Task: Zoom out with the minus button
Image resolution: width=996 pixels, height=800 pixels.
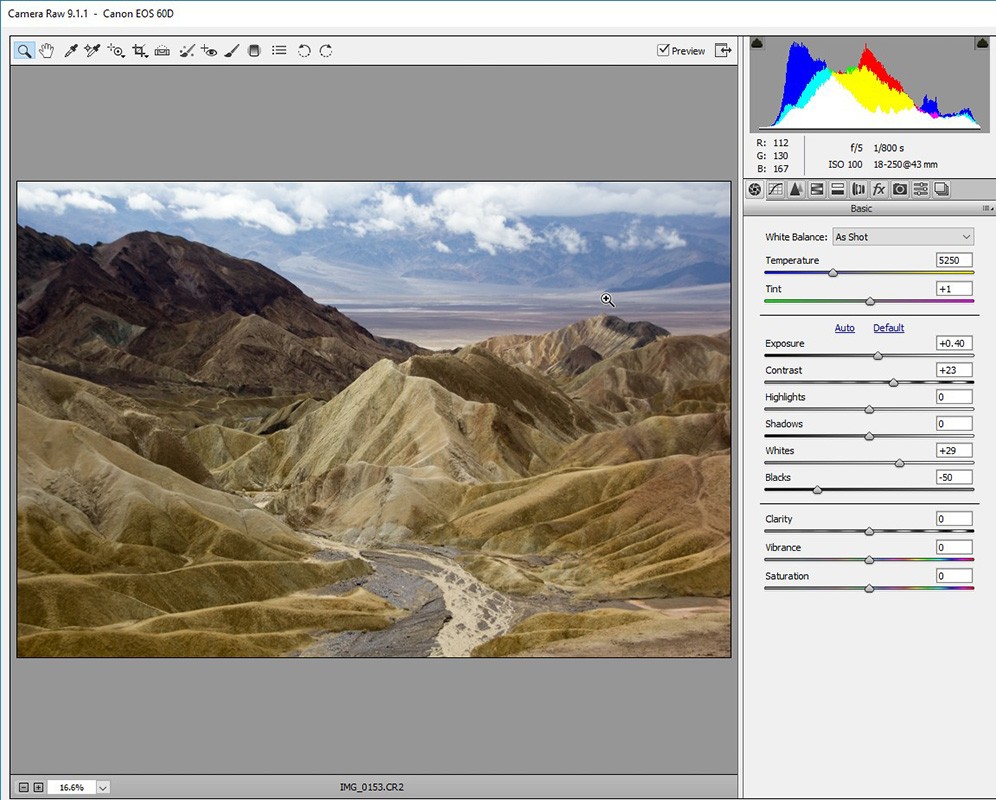Action: tap(24, 787)
